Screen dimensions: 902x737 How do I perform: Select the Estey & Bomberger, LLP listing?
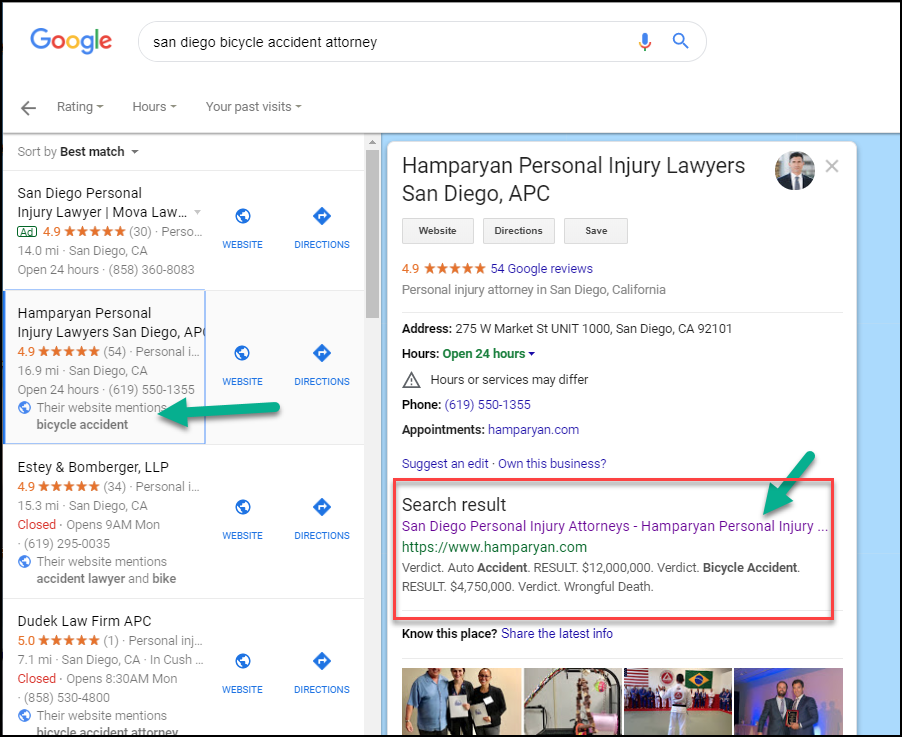pos(93,467)
